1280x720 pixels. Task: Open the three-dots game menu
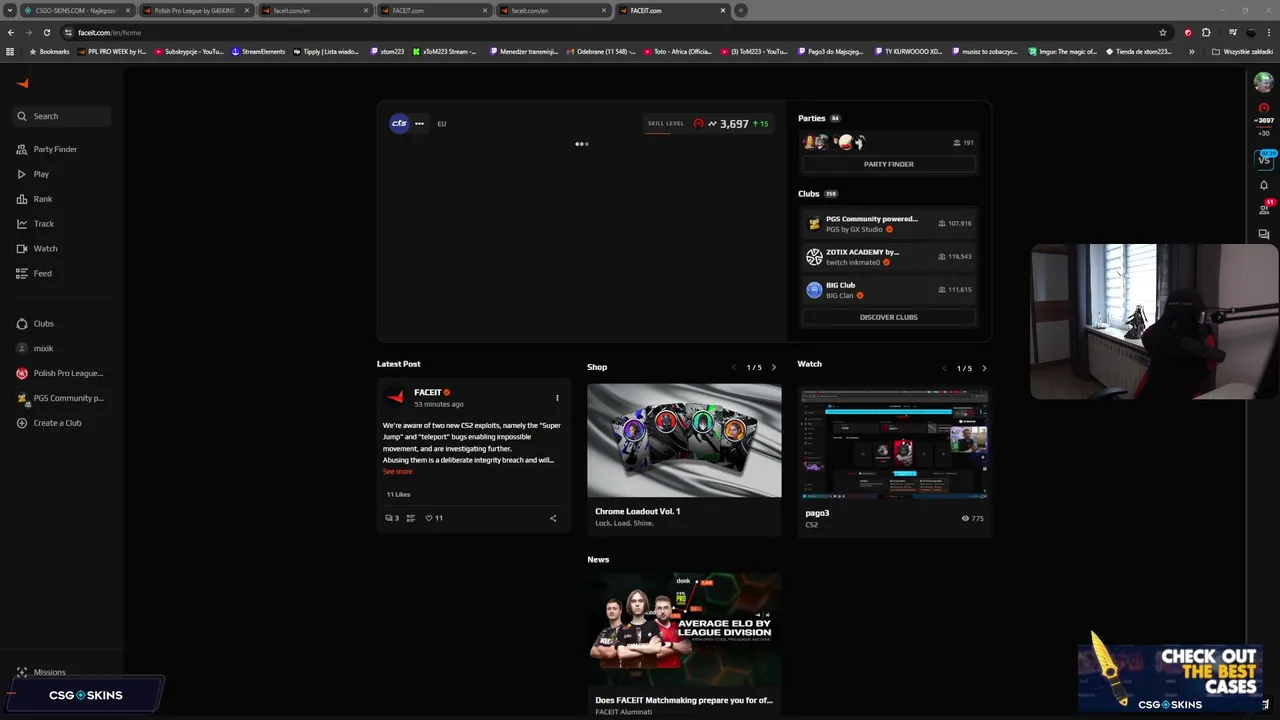click(419, 124)
